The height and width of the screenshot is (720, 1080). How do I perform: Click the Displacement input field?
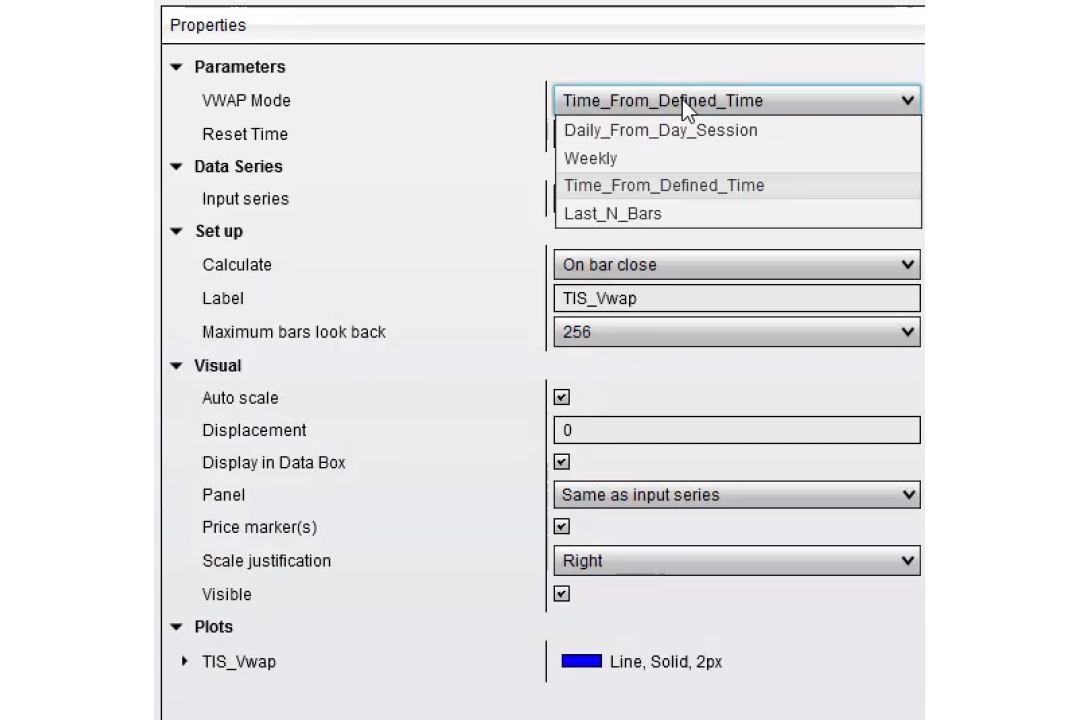tap(737, 430)
